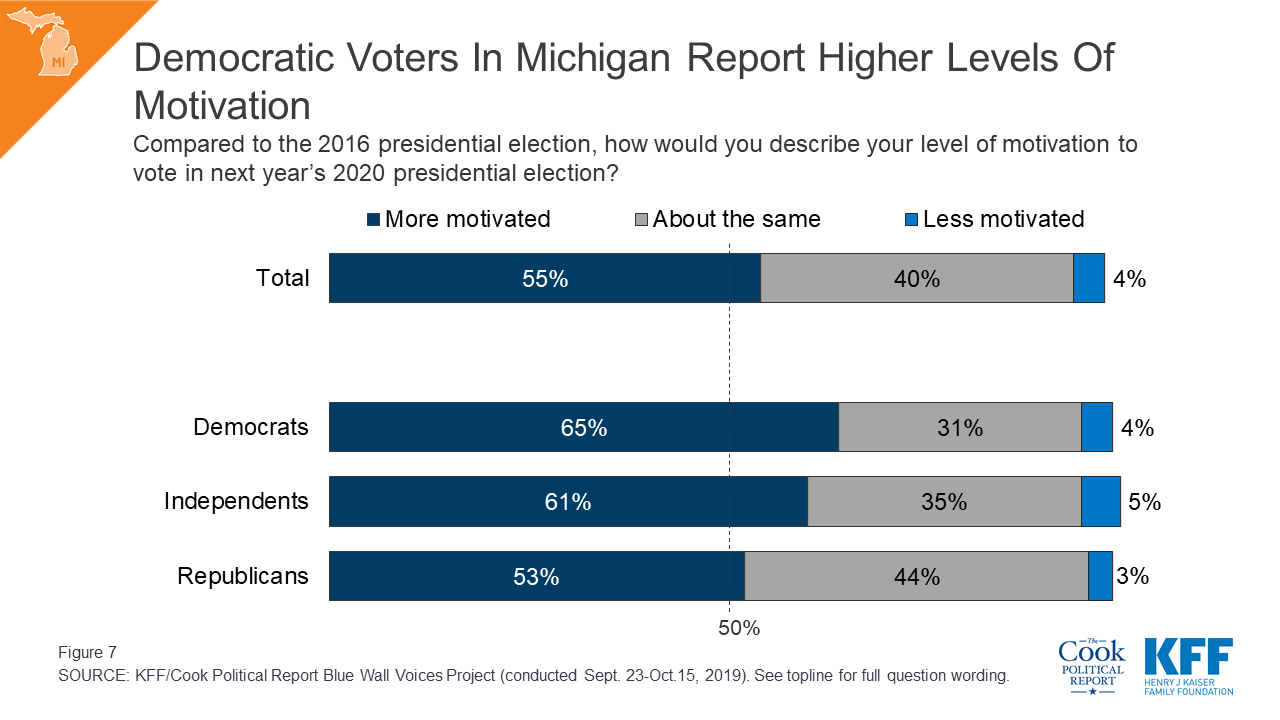Select the Independents 61% bar segment
The width and height of the screenshot is (1280, 720).
(x=568, y=501)
